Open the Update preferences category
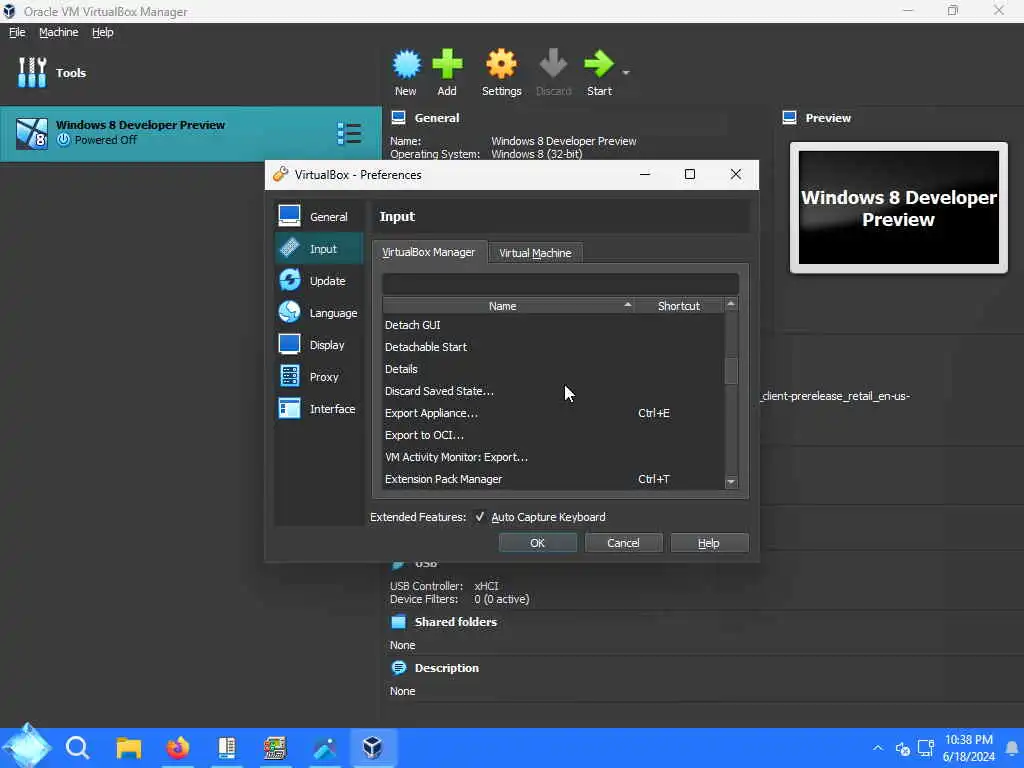This screenshot has width=1024, height=768. (319, 280)
